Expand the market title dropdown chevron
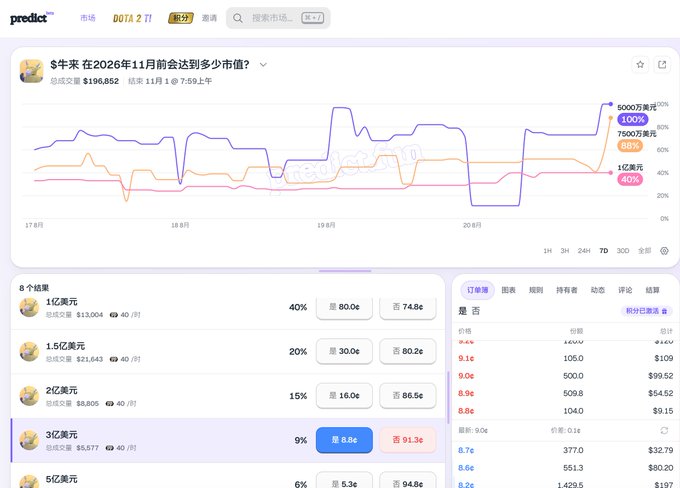The width and height of the screenshot is (680, 488). tap(263, 65)
